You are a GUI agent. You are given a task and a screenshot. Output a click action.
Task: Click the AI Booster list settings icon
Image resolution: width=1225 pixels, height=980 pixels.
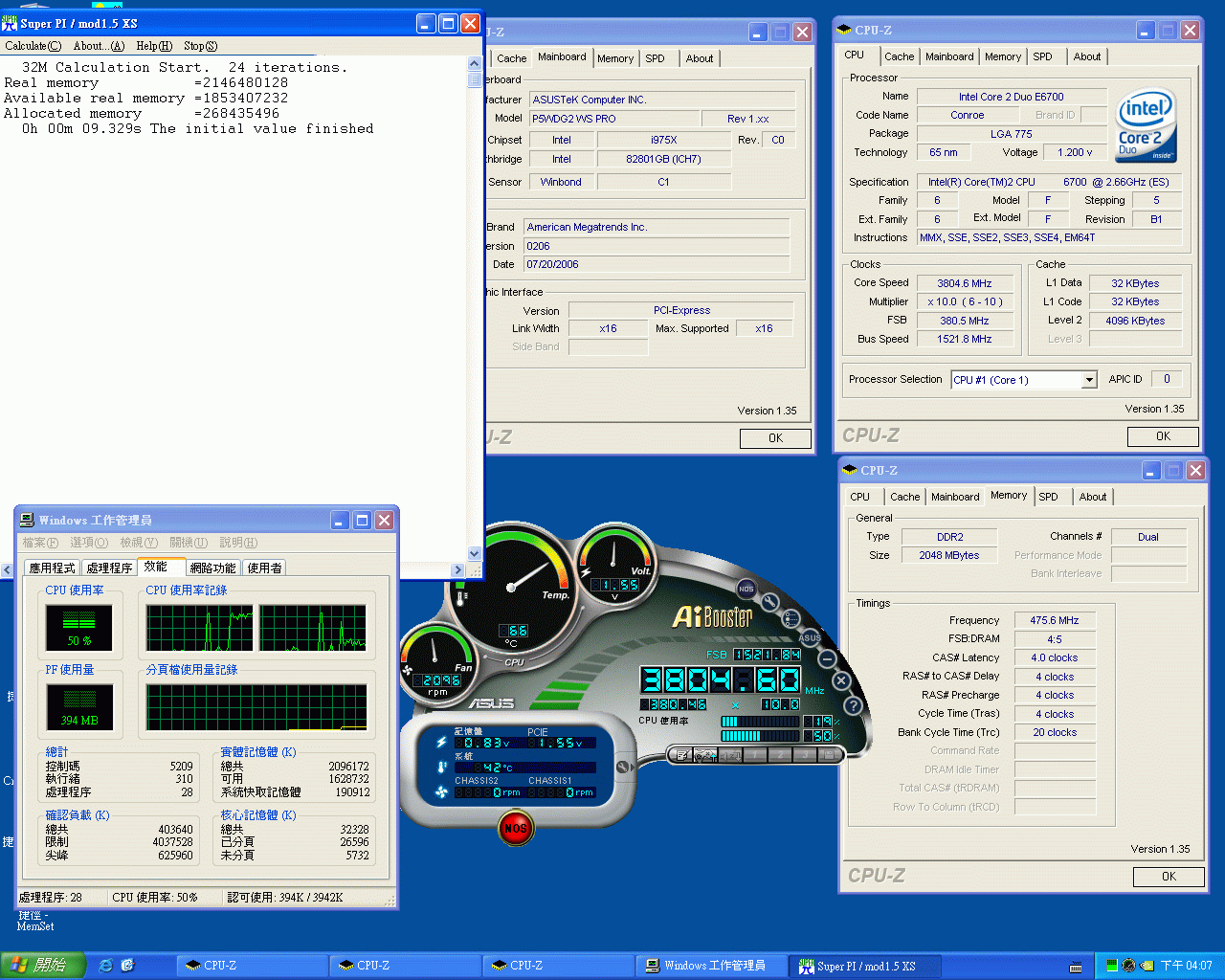point(791,617)
